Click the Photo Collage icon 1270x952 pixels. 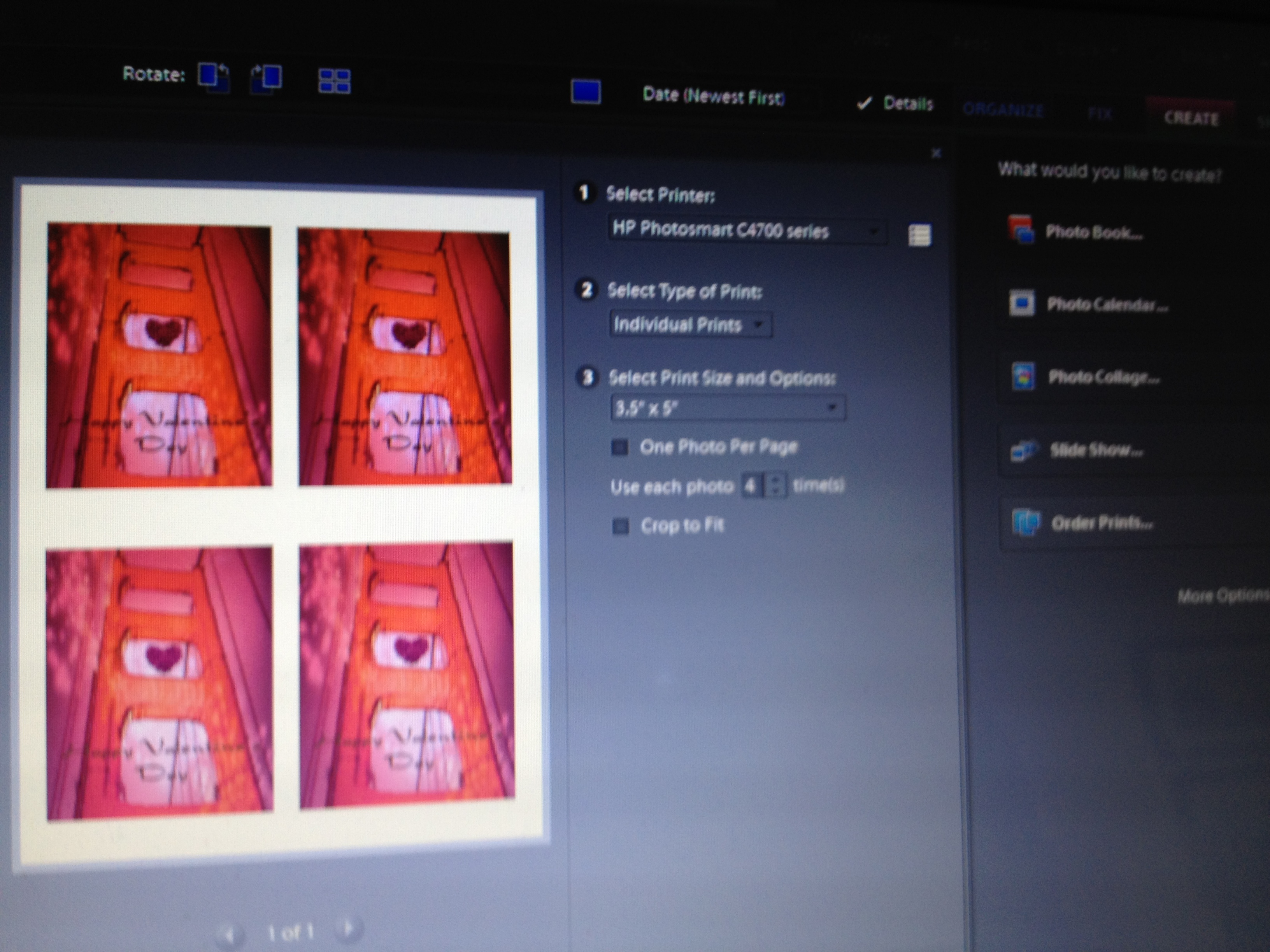[x=1023, y=376]
